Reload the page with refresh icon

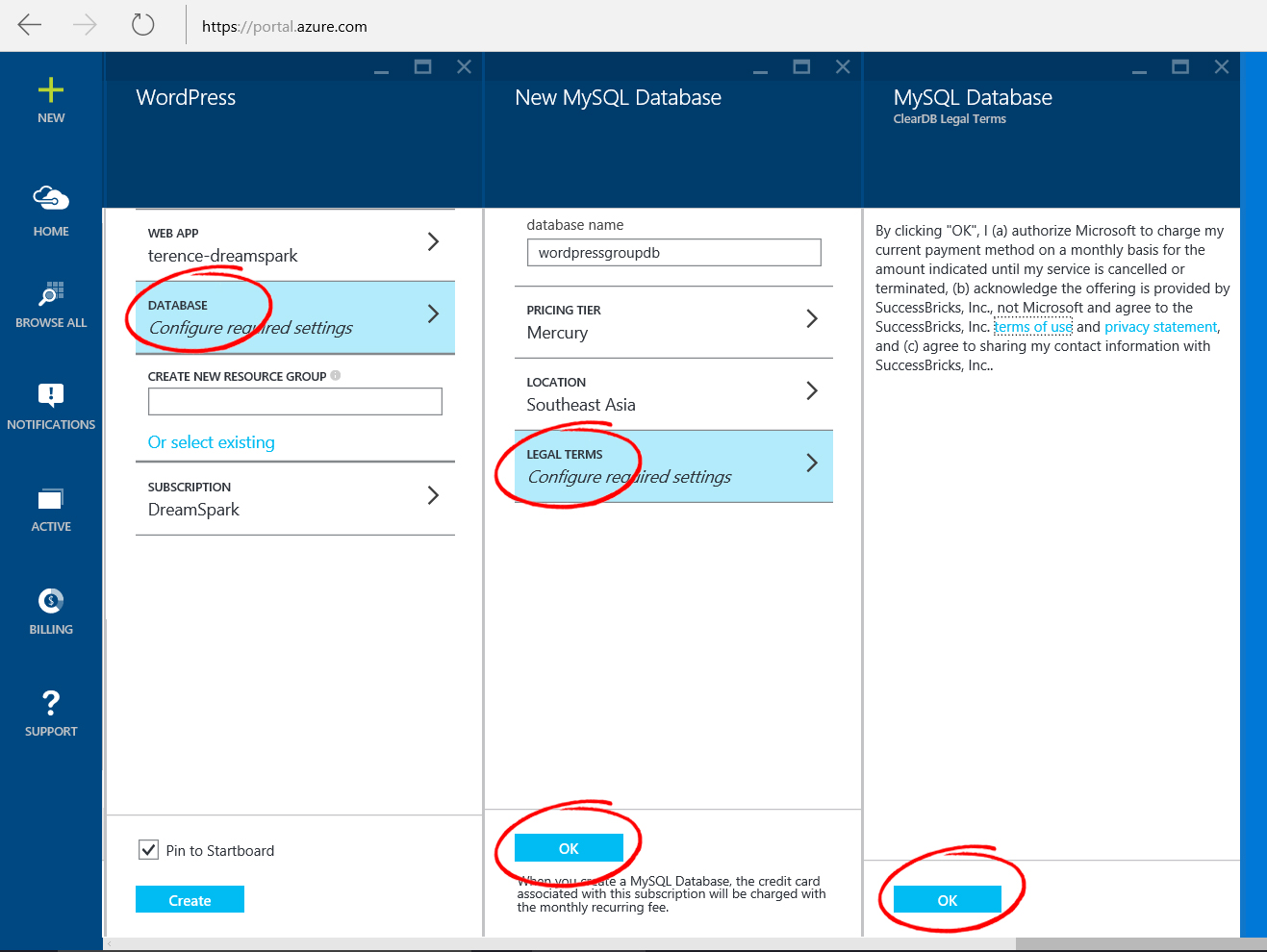(x=142, y=24)
